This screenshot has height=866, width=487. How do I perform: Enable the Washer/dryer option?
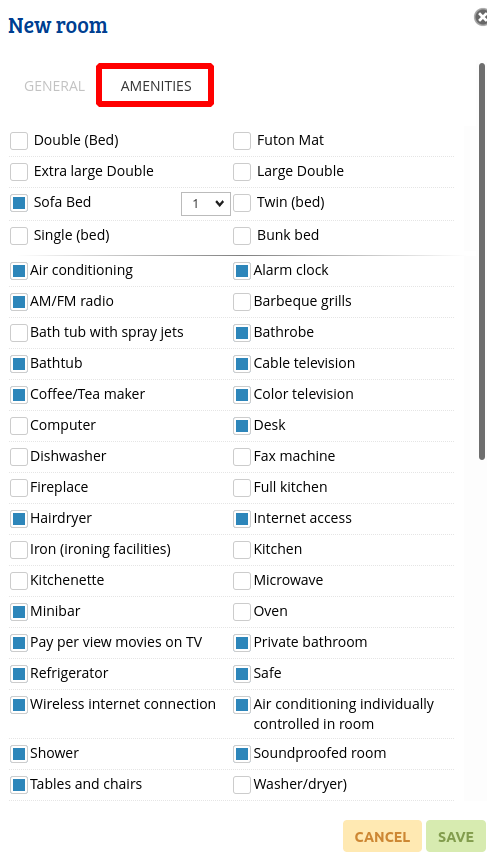242,785
